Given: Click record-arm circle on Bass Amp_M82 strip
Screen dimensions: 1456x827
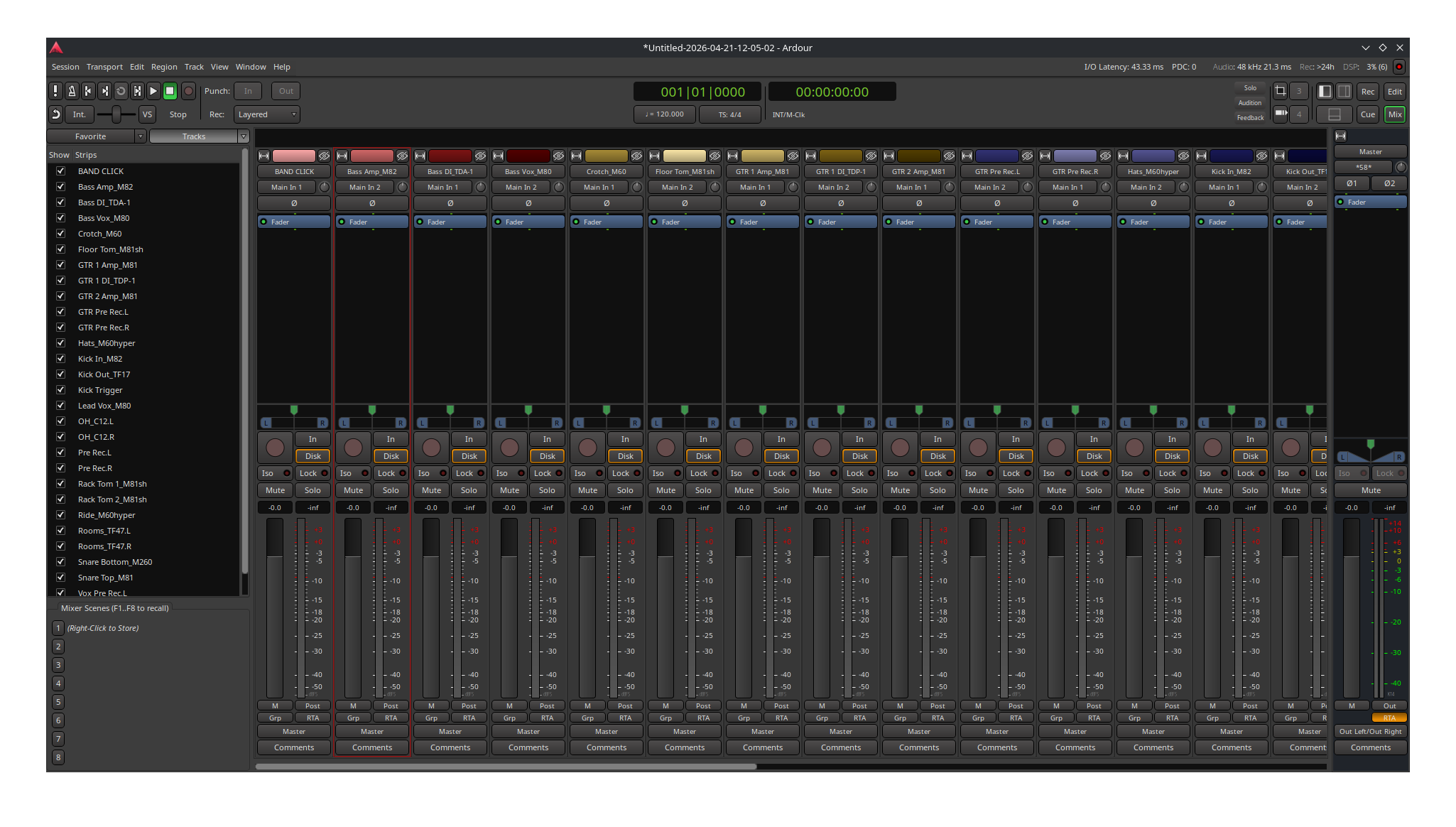Looking at the screenshot, I should [x=353, y=448].
